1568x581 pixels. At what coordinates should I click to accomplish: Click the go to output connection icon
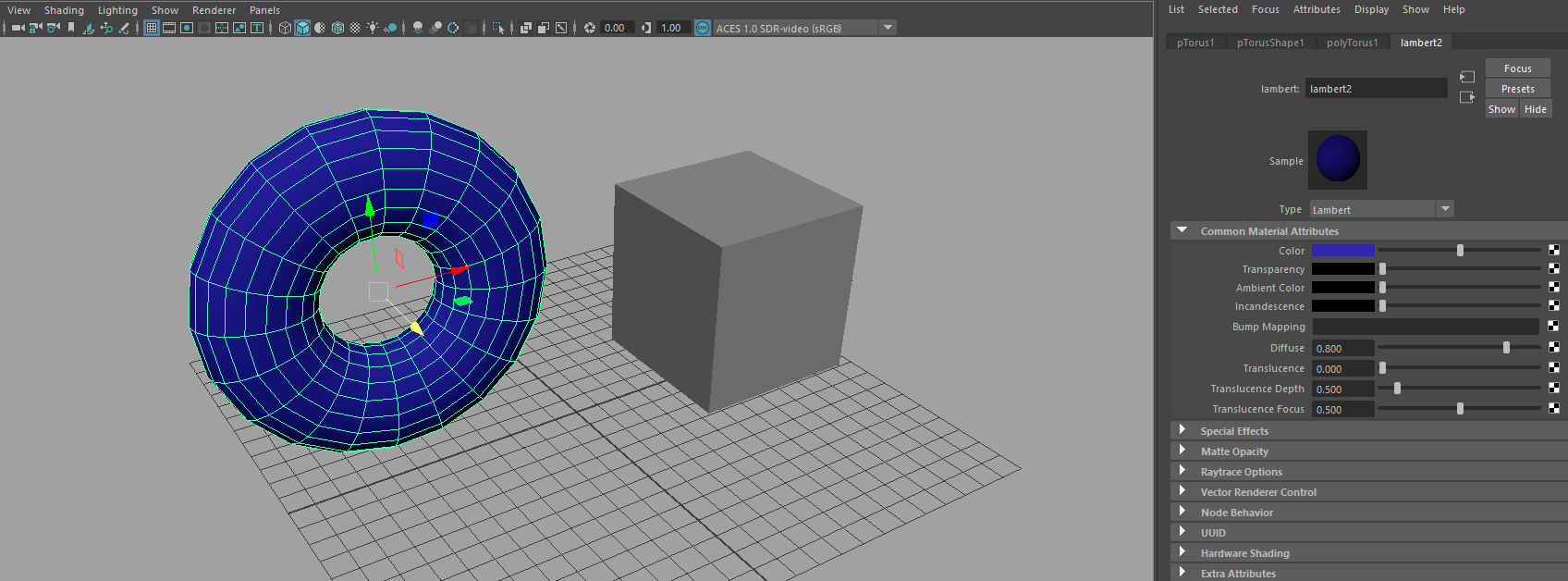tap(1467, 97)
